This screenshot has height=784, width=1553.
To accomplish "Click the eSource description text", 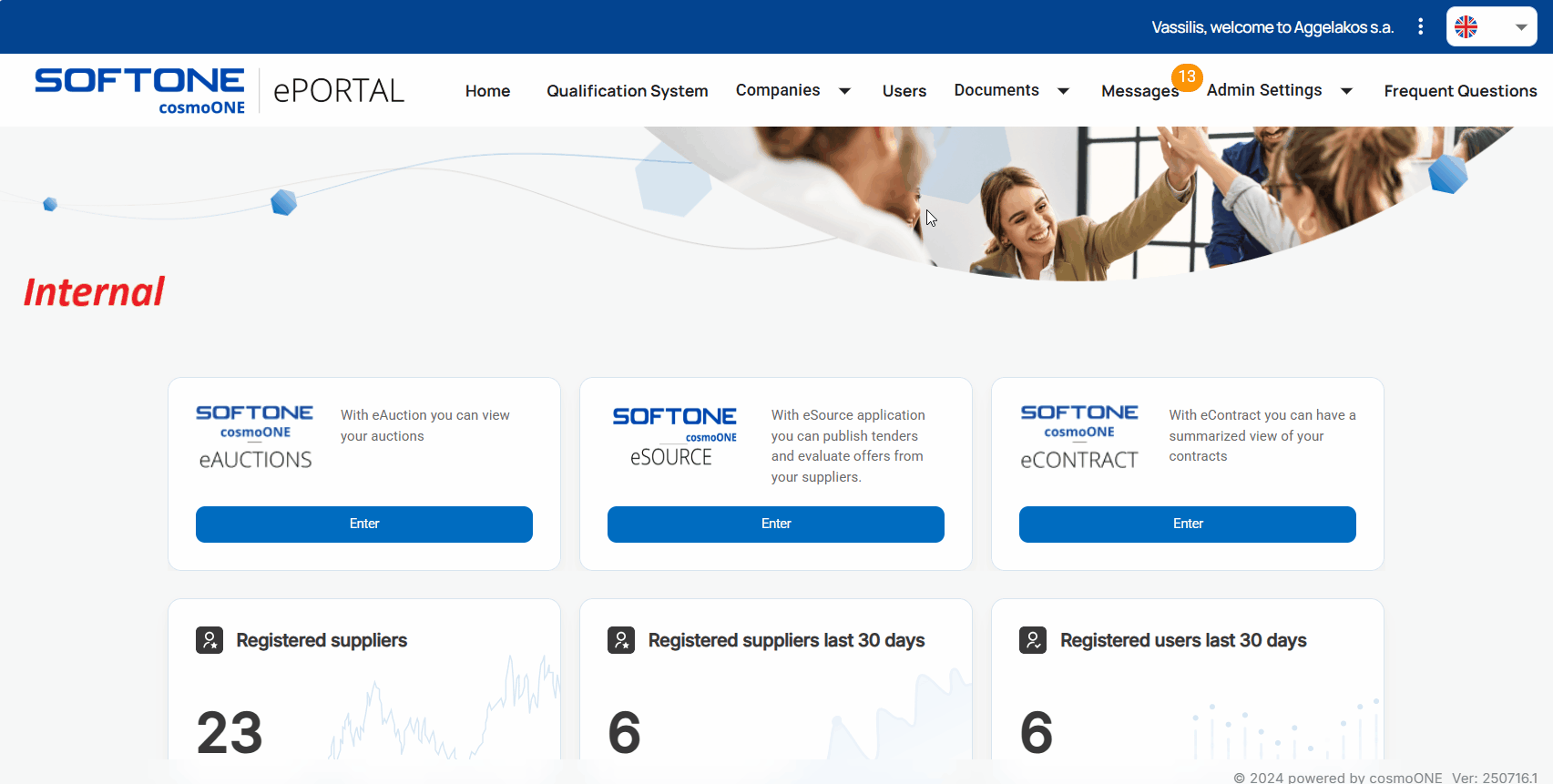I will [848, 446].
